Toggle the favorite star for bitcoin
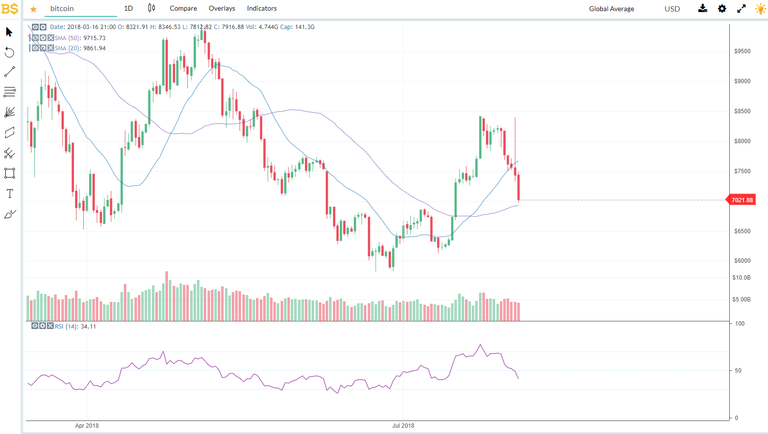This screenshot has height=434, width=768. tap(33, 9)
